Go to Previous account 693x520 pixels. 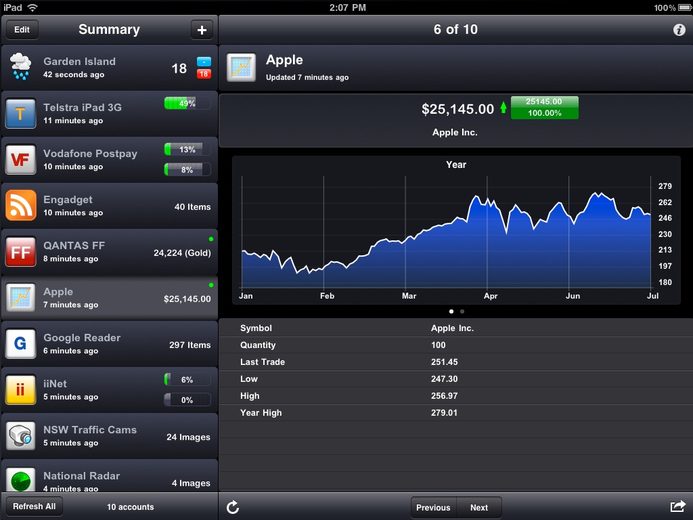[x=433, y=508]
